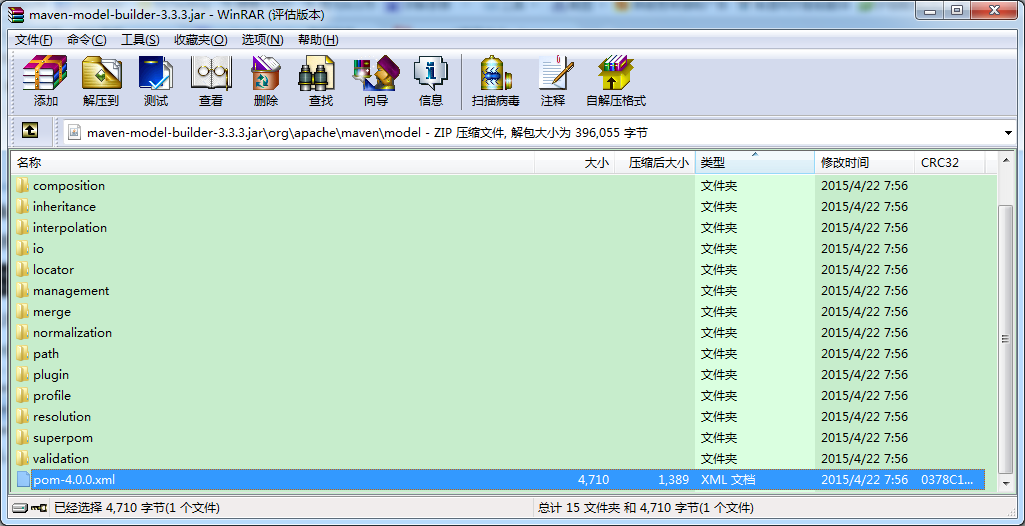Select the inheritance folder row
This screenshot has height=526, width=1025.
(x=500, y=206)
